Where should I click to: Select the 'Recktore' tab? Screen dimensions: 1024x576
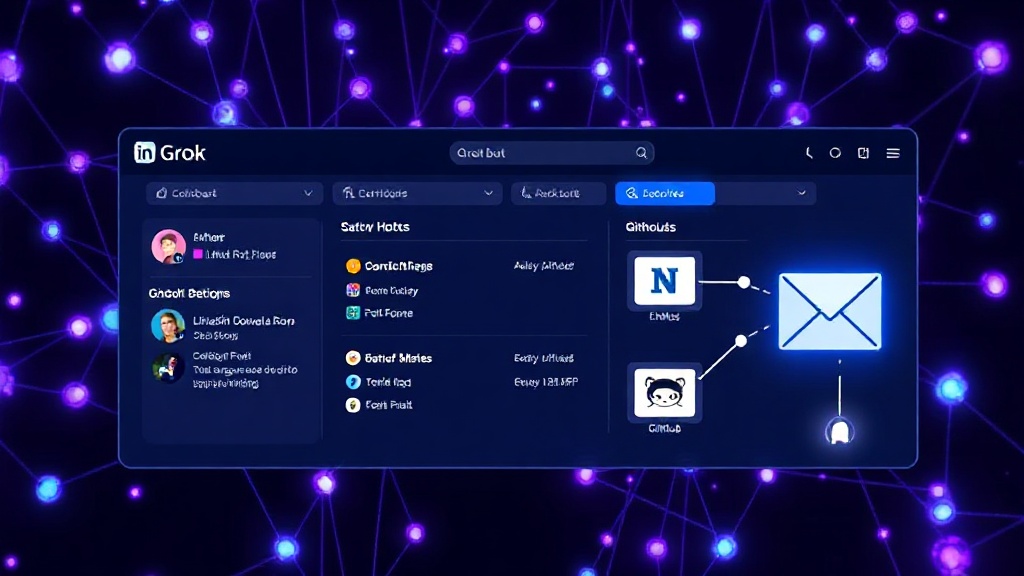pos(558,193)
